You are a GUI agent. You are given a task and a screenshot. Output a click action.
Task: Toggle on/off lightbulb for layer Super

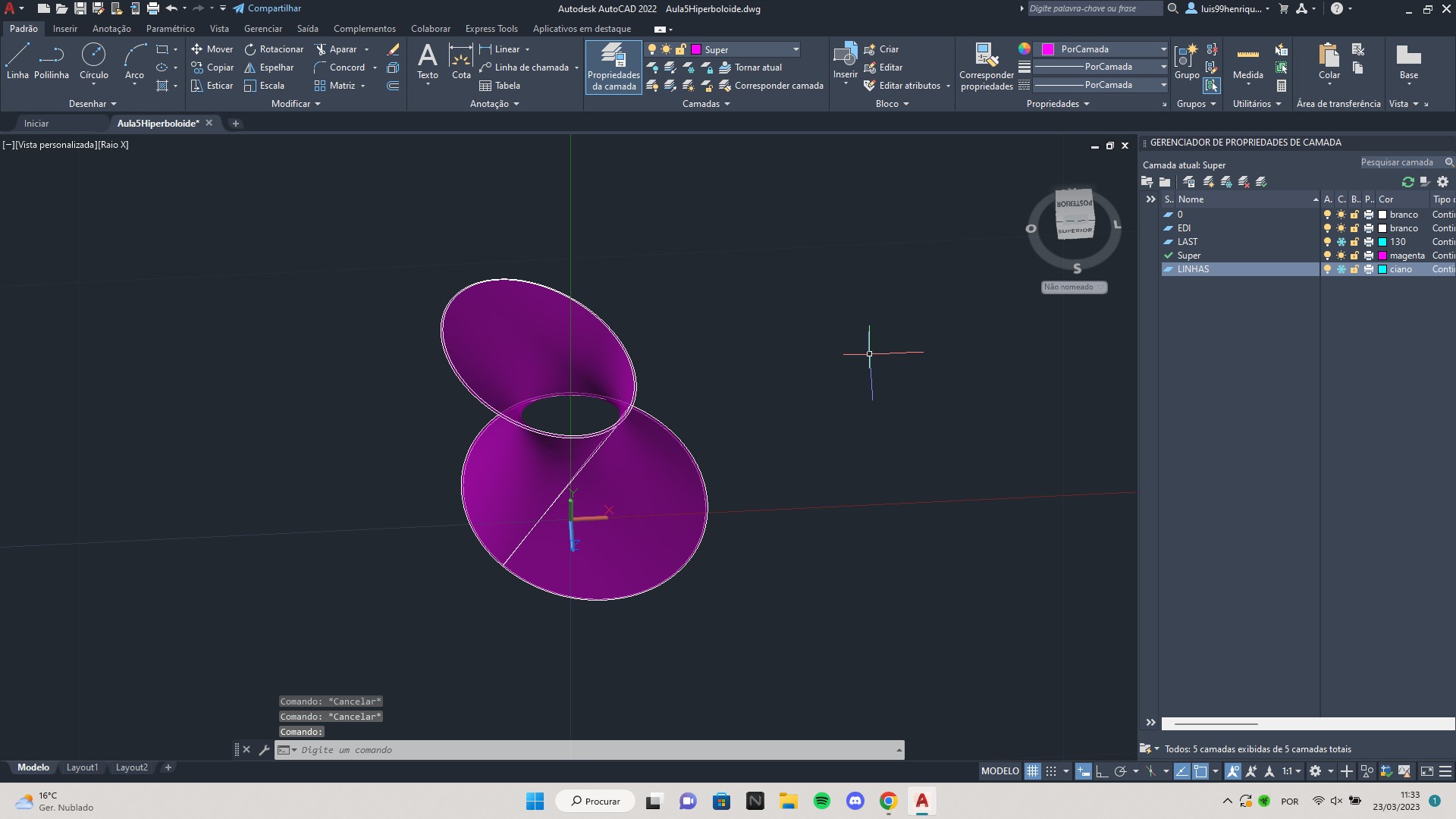(x=1327, y=256)
